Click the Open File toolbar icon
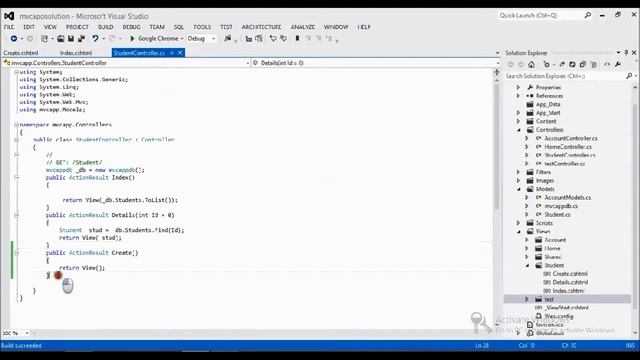The image size is (640, 360). pos(60,38)
